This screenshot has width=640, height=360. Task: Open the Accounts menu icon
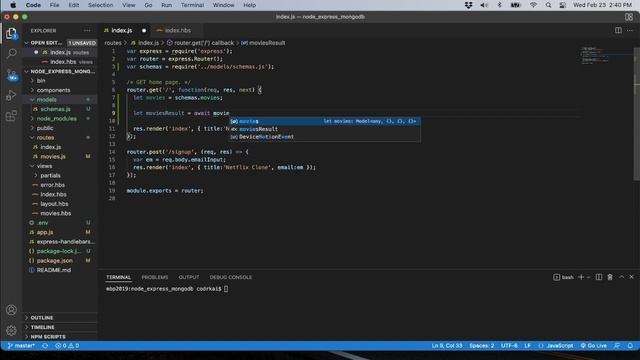[11, 310]
